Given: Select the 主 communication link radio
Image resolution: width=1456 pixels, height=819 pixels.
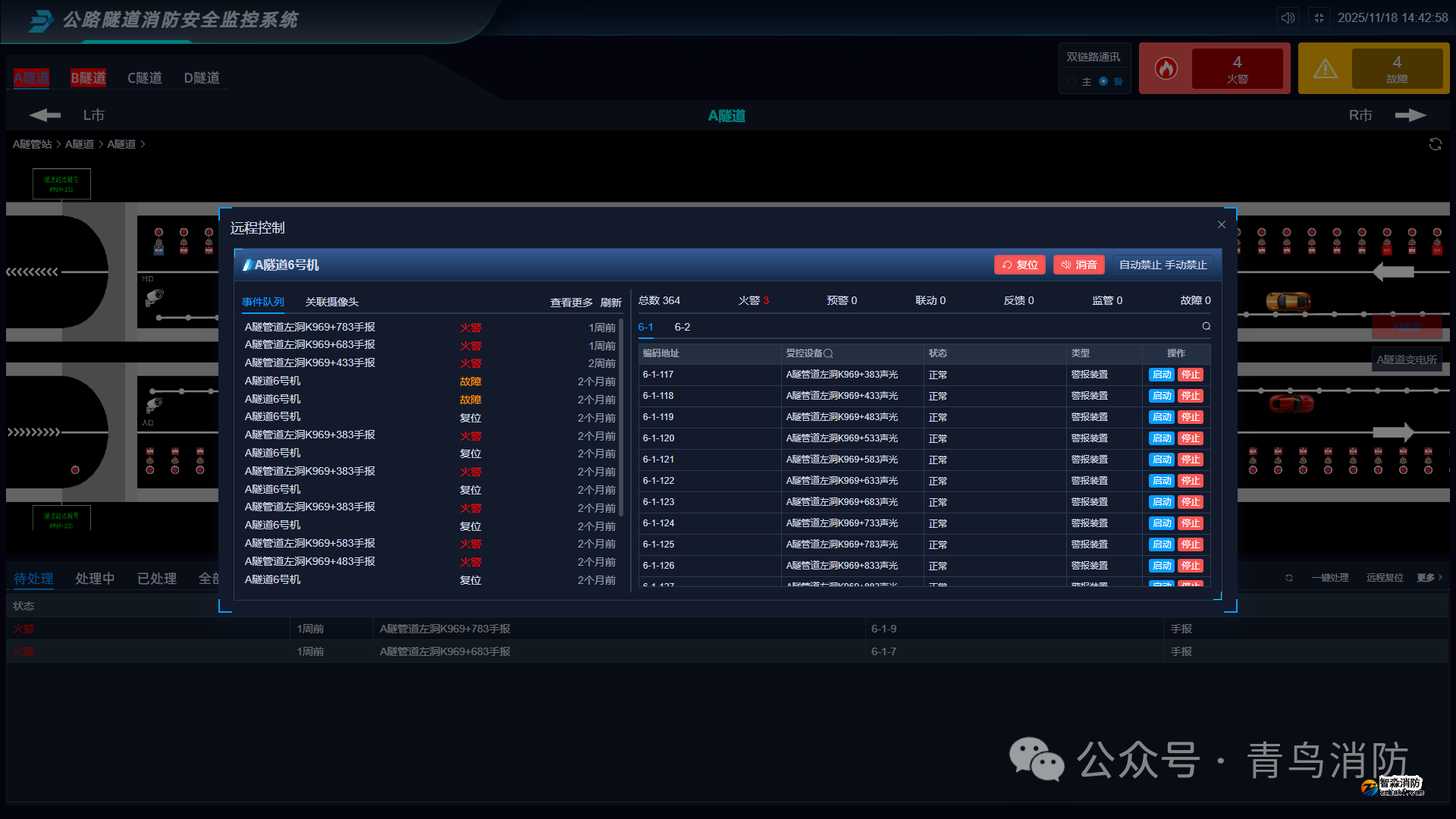Looking at the screenshot, I should click(x=1072, y=82).
